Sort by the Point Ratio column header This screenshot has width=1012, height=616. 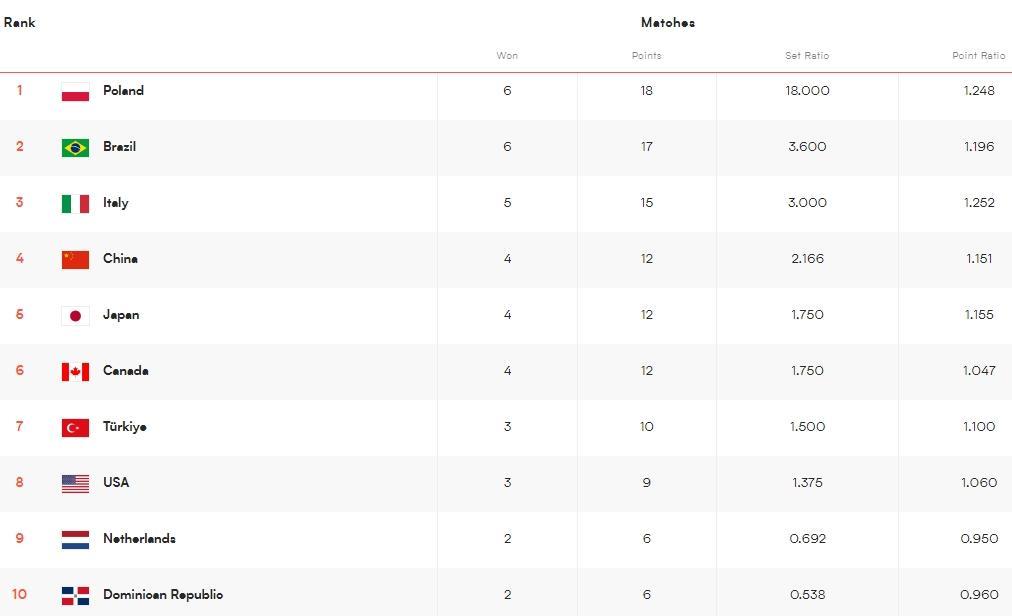[978, 56]
